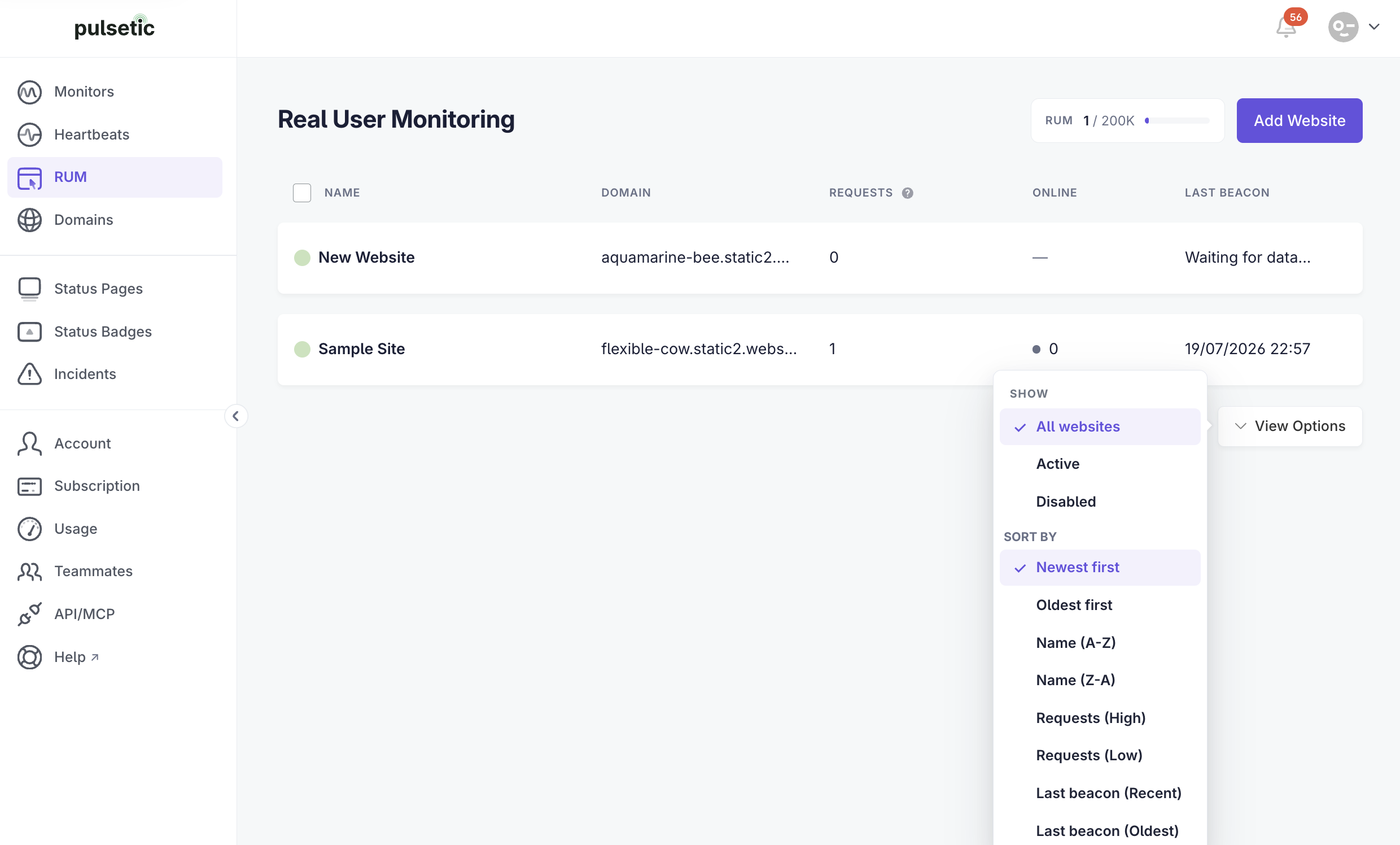
Task: Open the Incidents section
Action: [x=85, y=374]
